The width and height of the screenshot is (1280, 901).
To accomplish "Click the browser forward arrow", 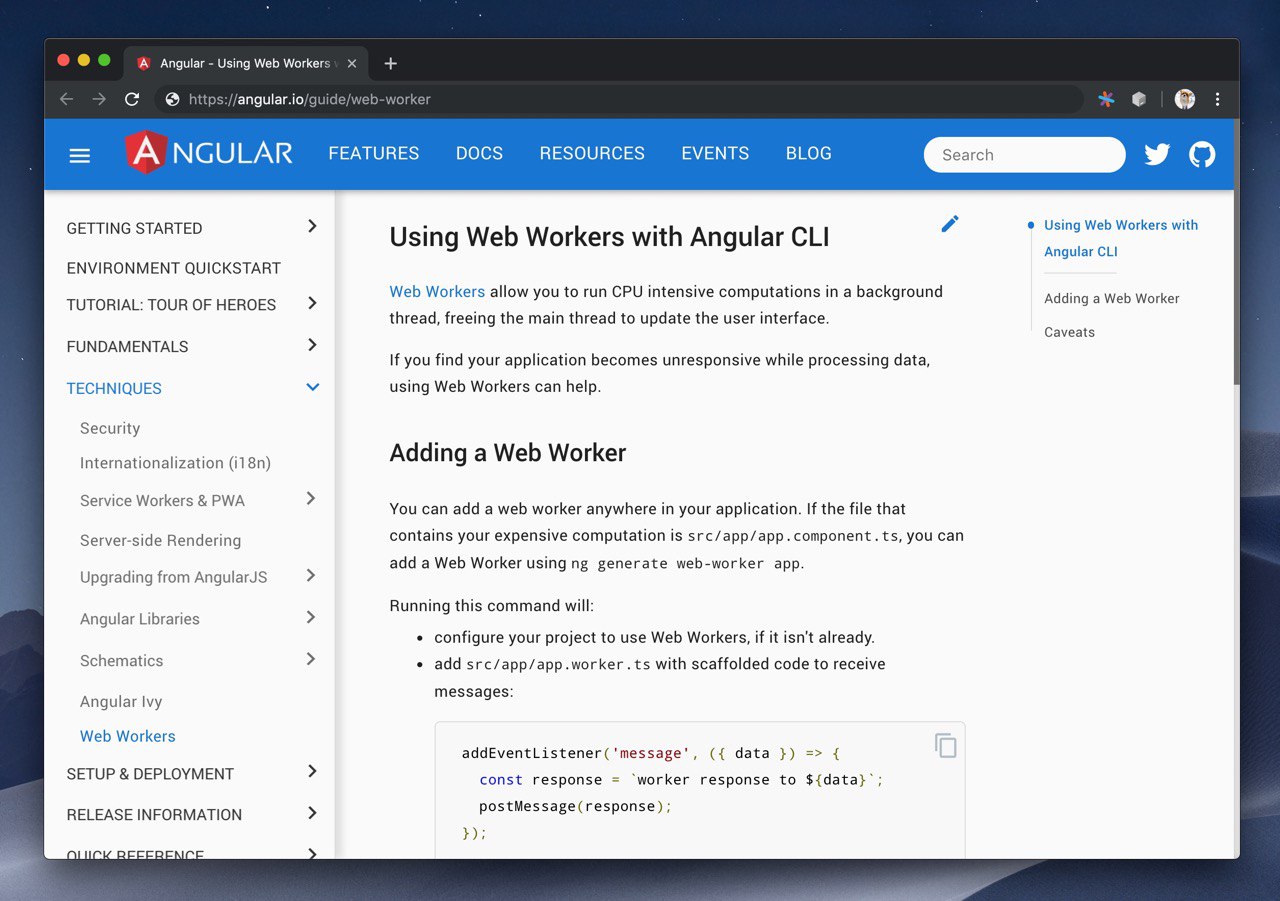I will coord(99,99).
